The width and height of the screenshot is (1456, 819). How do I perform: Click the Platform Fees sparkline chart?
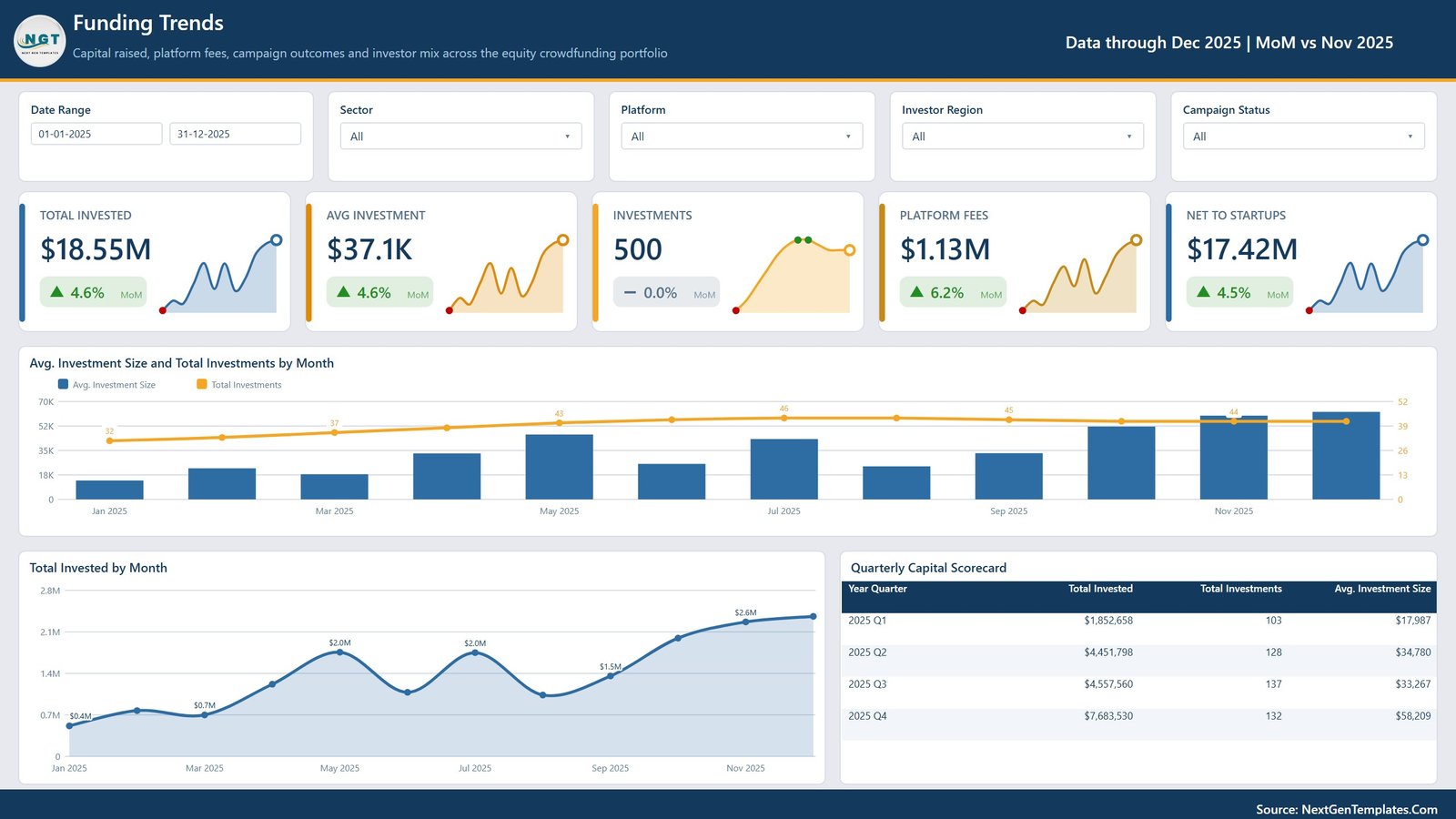(1079, 275)
